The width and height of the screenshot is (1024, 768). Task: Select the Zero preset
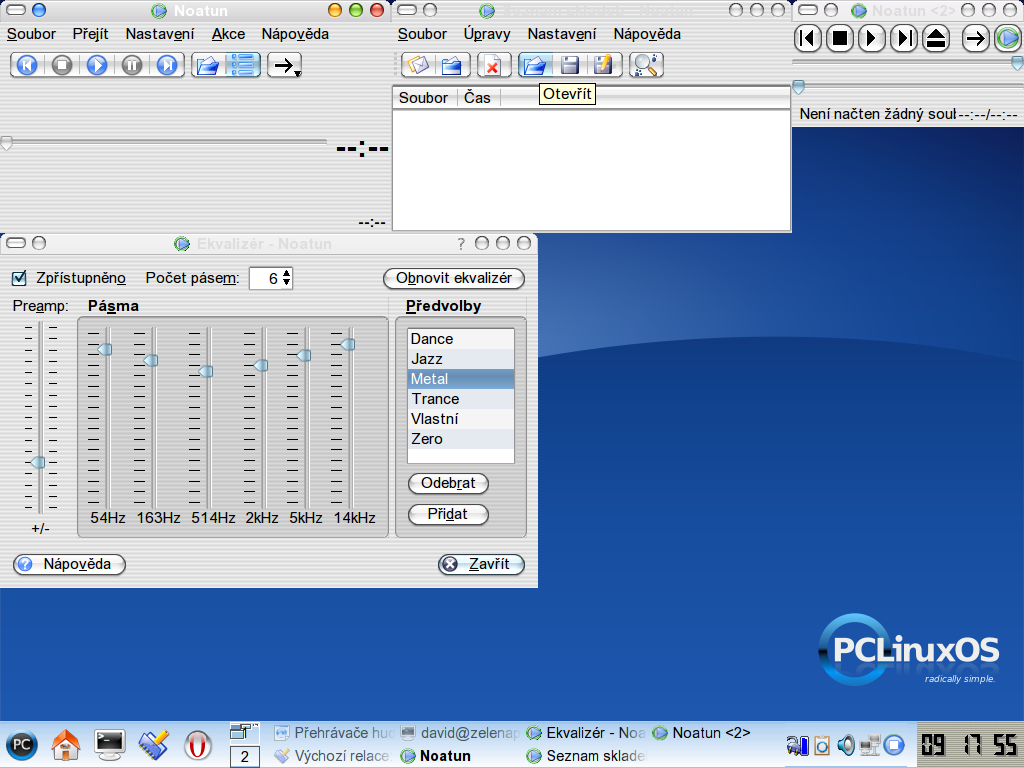pos(460,439)
